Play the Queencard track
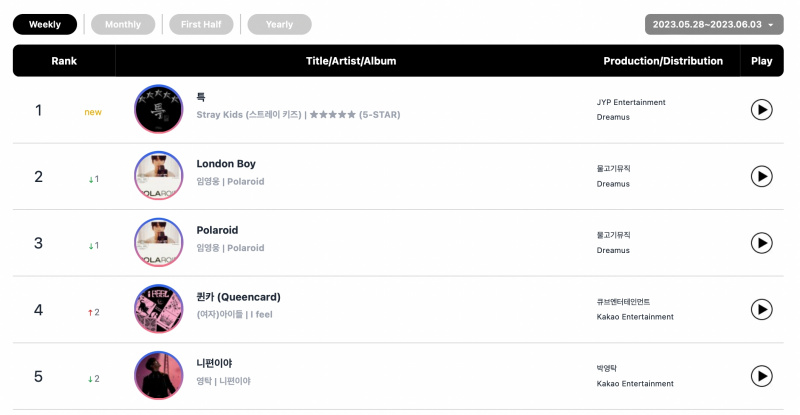Screen dimensions: 800x415 click(761, 309)
